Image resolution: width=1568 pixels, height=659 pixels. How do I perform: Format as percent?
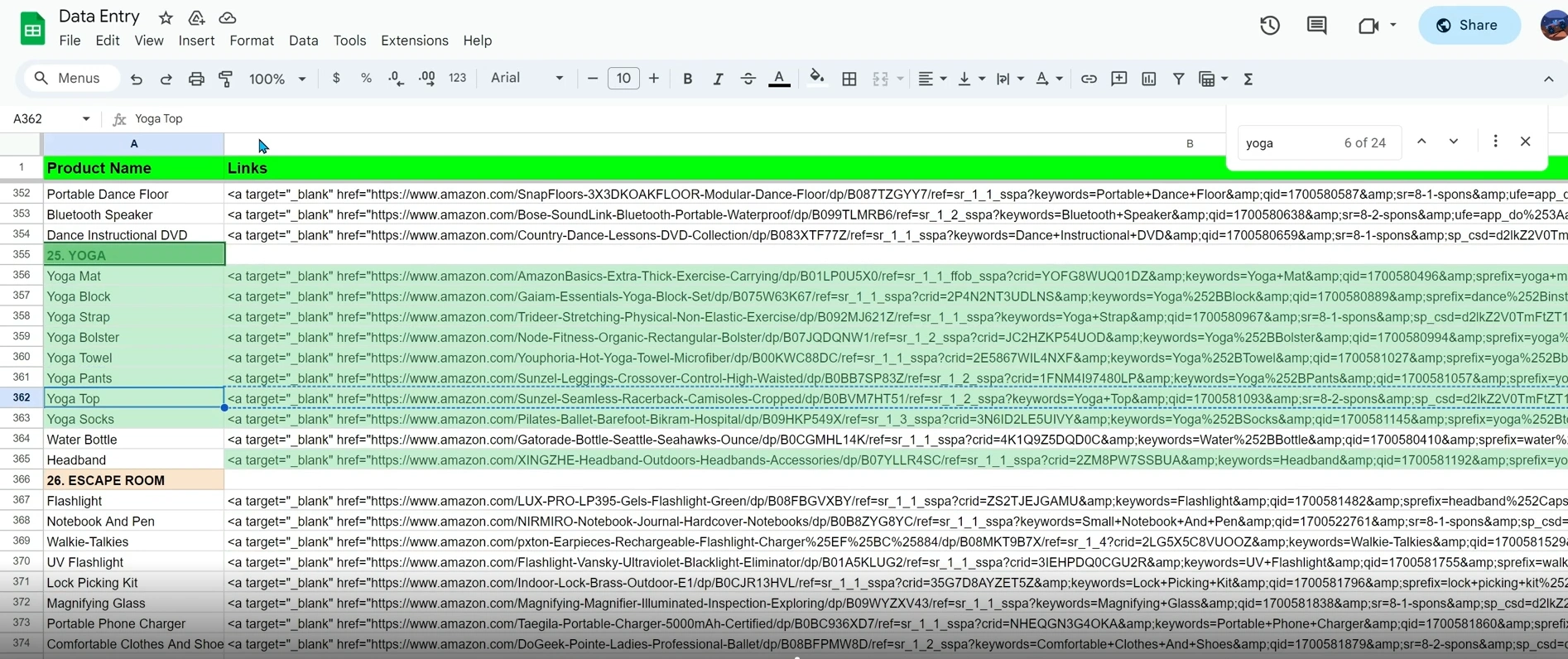tap(366, 78)
